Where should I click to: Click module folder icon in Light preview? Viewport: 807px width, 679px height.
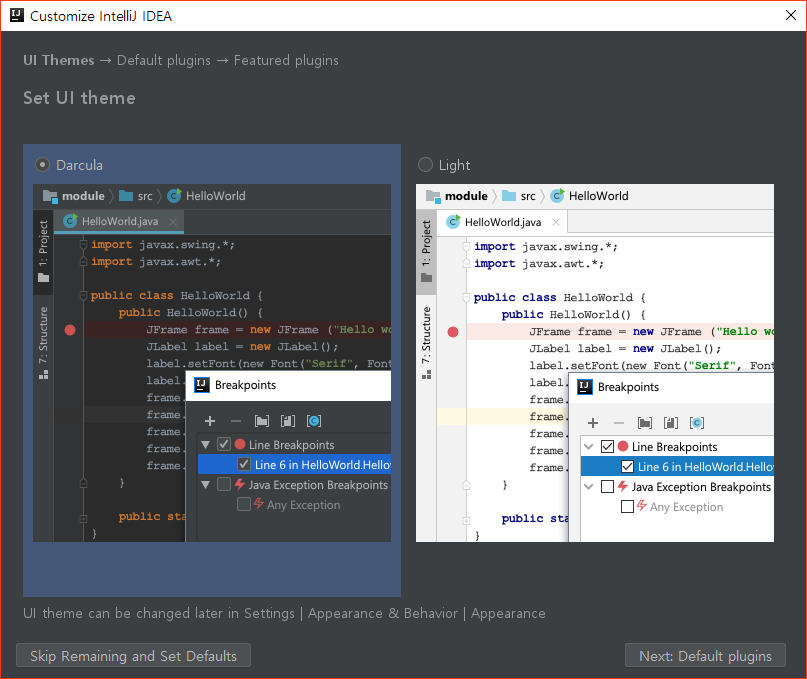433,196
